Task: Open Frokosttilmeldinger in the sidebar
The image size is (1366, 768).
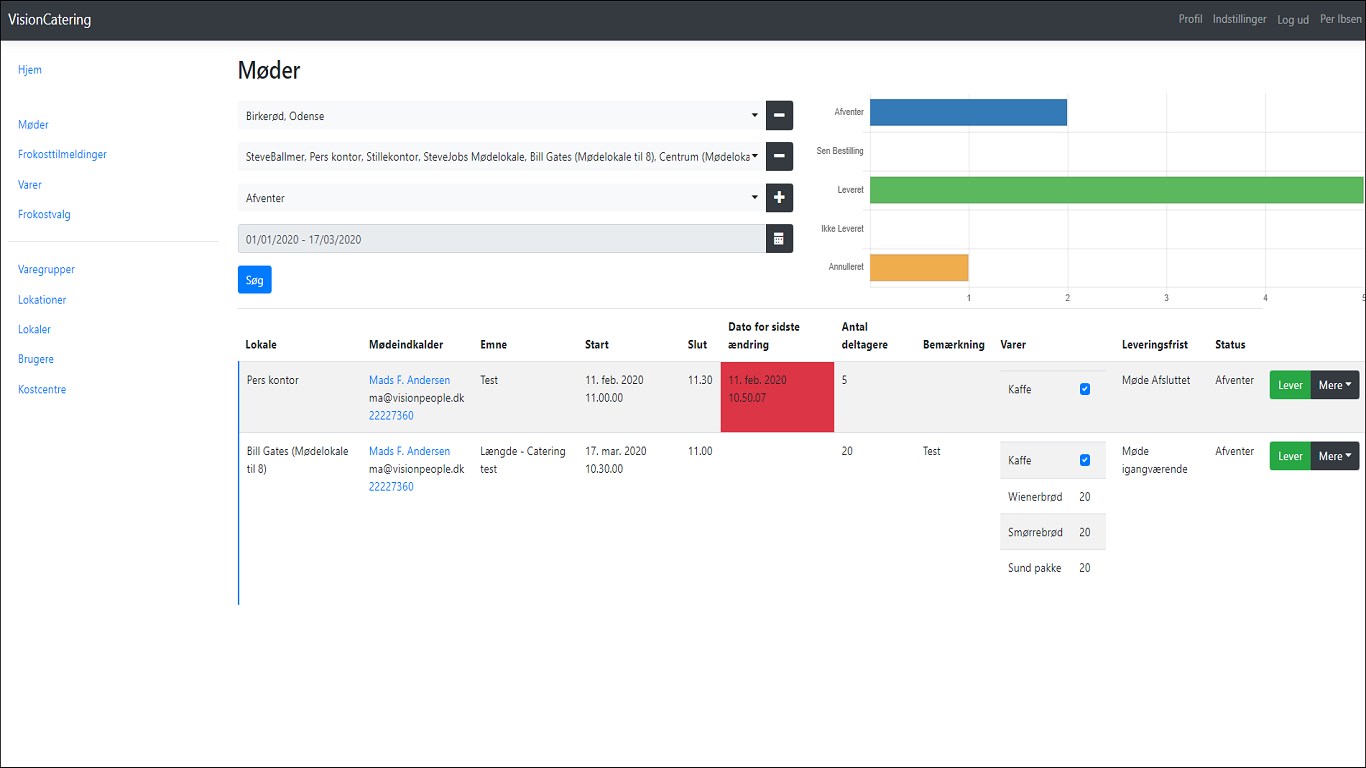Action: (62, 155)
